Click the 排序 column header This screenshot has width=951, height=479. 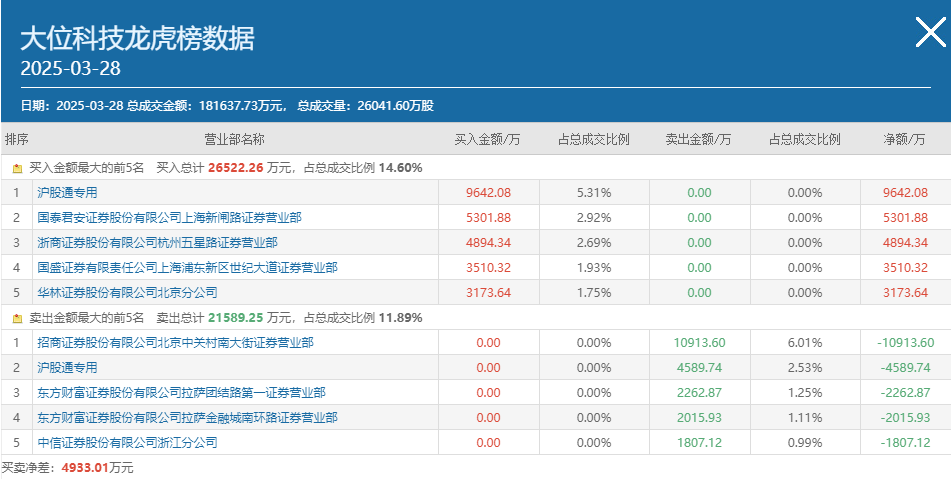click(16, 139)
